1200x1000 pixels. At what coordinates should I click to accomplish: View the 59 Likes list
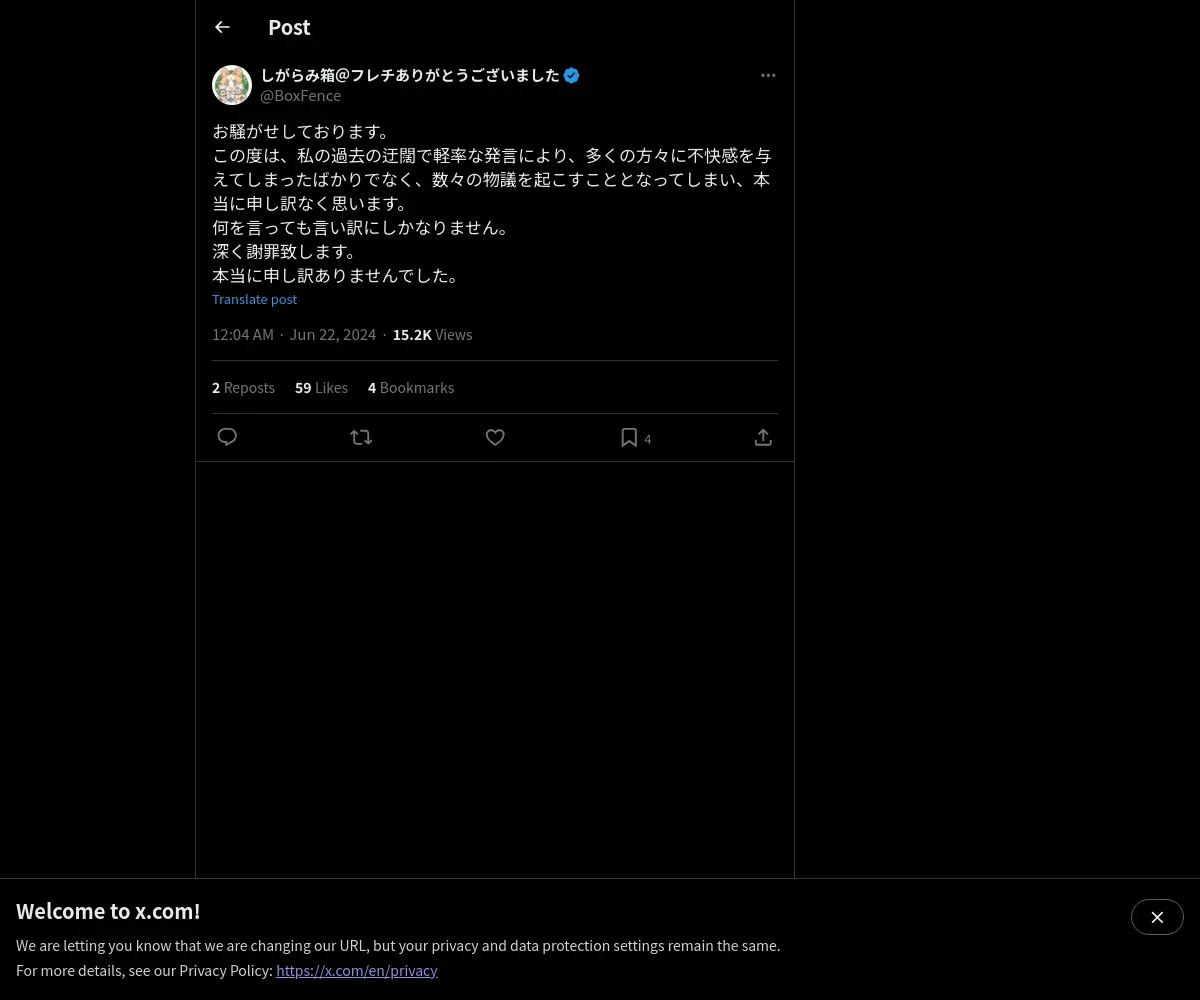tap(321, 387)
